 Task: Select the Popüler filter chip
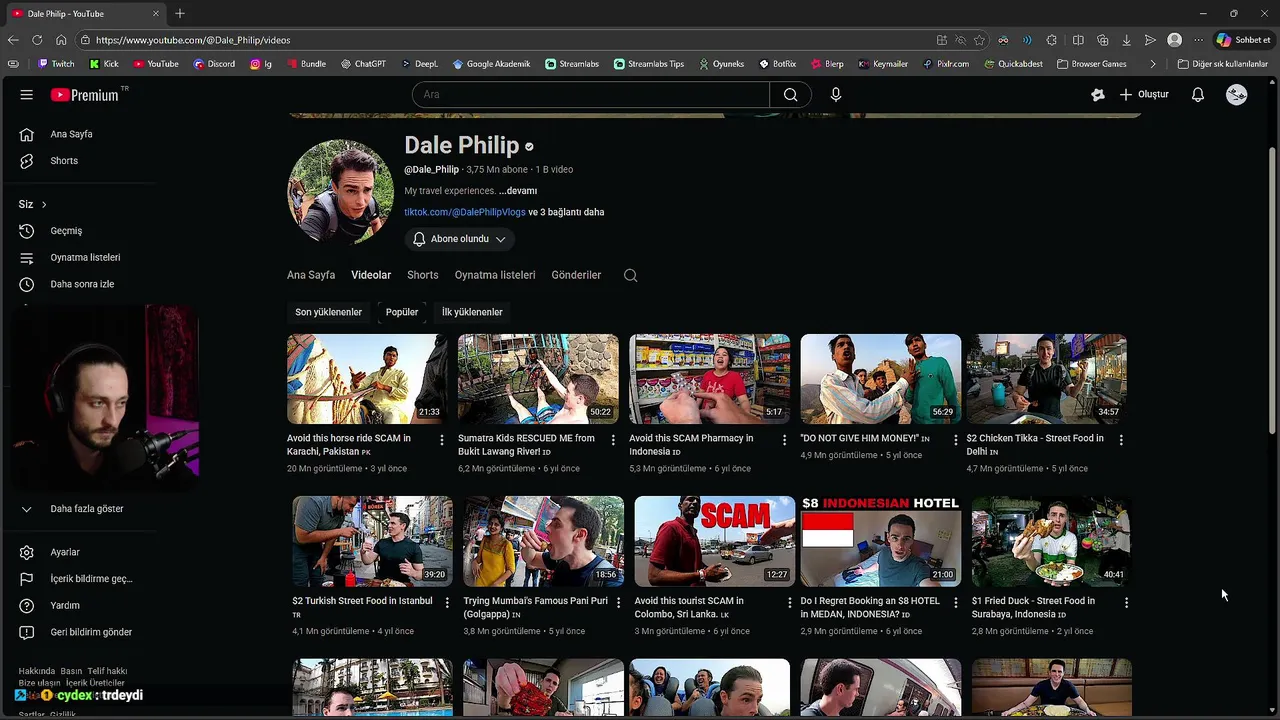pyautogui.click(x=402, y=312)
